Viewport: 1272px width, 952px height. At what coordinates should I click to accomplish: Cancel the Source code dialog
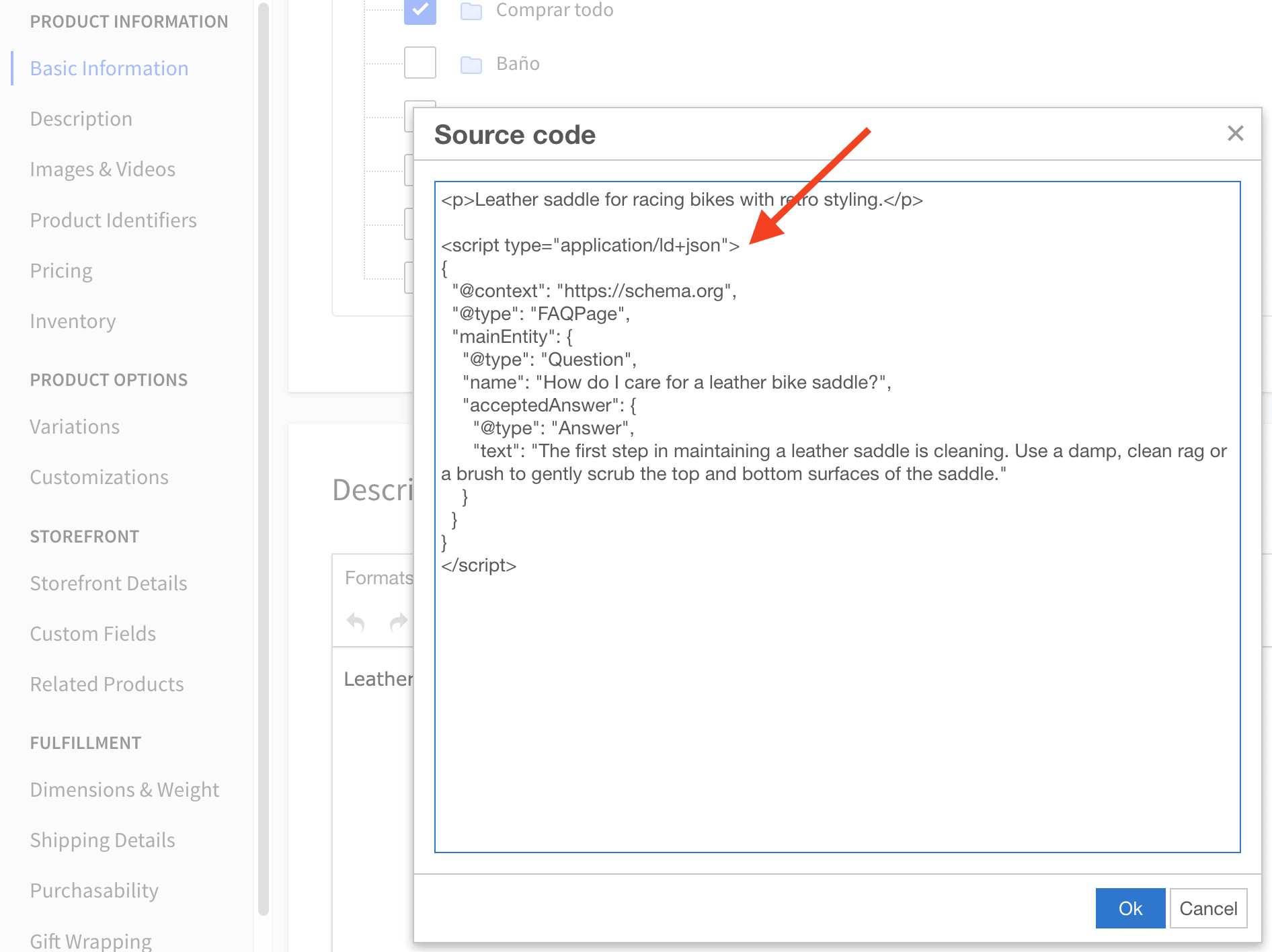1208,908
